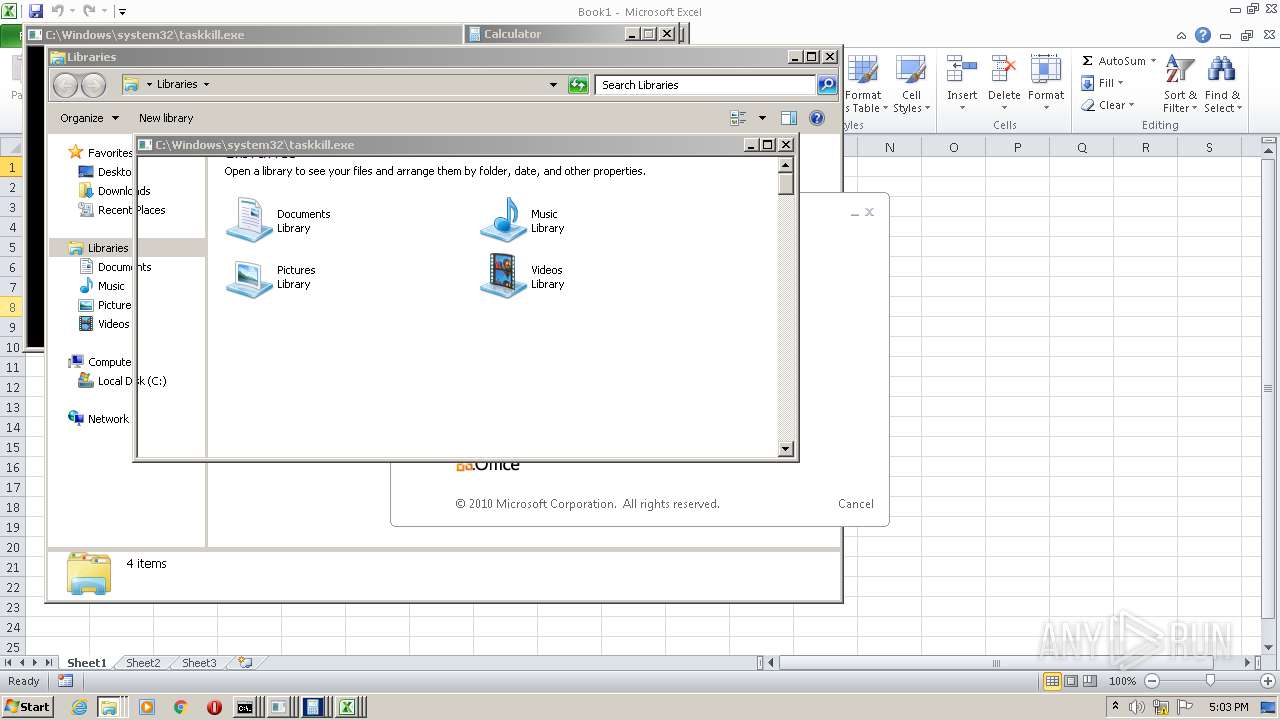The width and height of the screenshot is (1280, 720).
Task: Select Local Disk (C:) in navigation pane
Action: point(122,381)
